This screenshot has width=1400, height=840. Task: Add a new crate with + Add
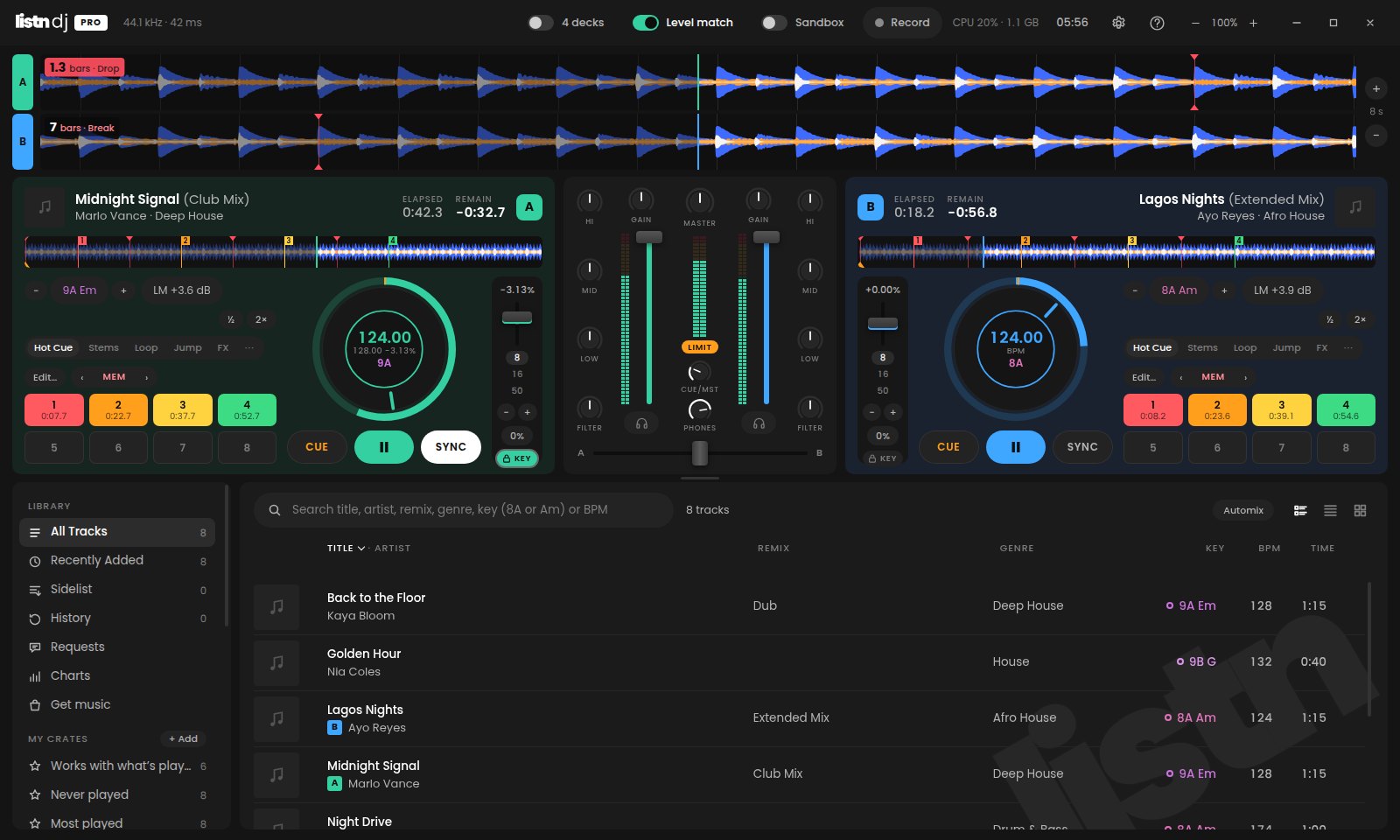183,738
